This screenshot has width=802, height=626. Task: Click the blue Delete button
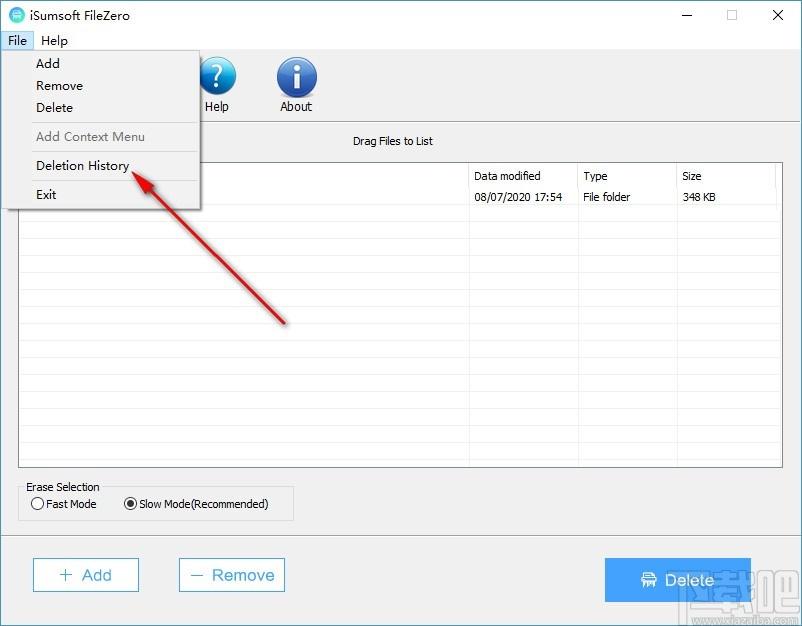[x=677, y=580]
